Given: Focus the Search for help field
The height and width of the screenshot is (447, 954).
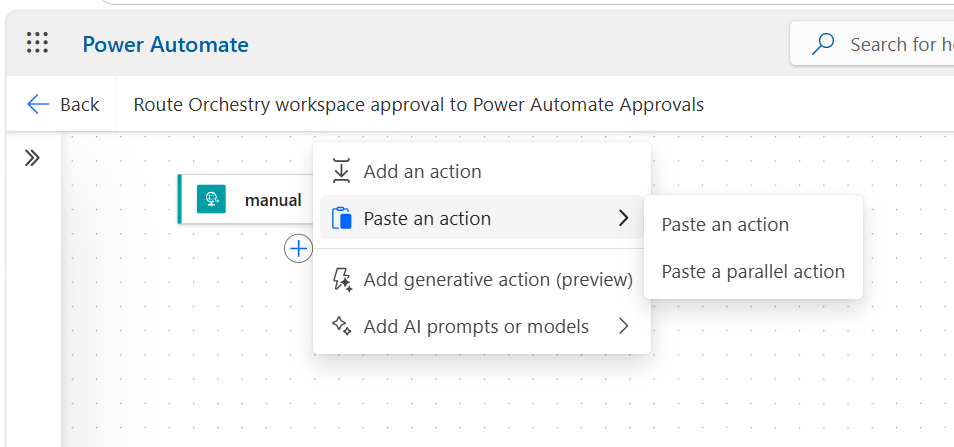Looking at the screenshot, I should [872, 44].
